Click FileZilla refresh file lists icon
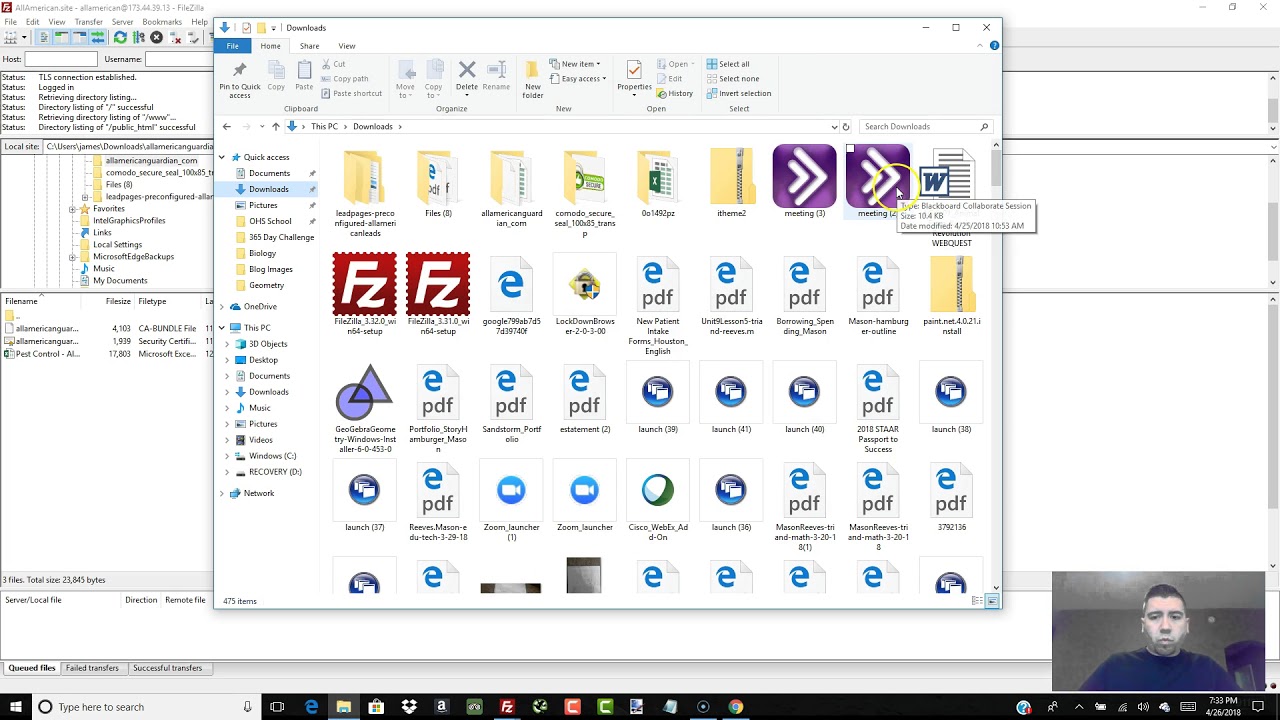This screenshot has height=720, width=1280. pyautogui.click(x=120, y=37)
